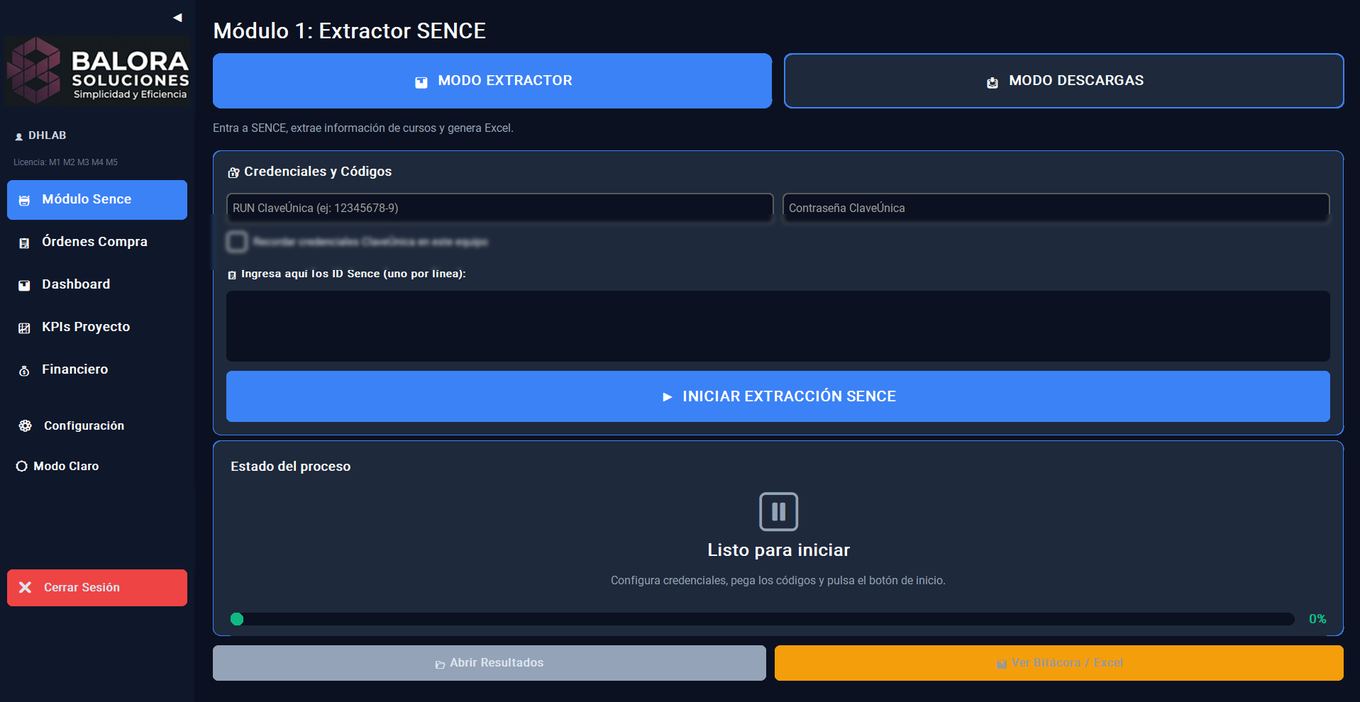Open Financiero section
The width and height of the screenshot is (1360, 702).
point(97,369)
